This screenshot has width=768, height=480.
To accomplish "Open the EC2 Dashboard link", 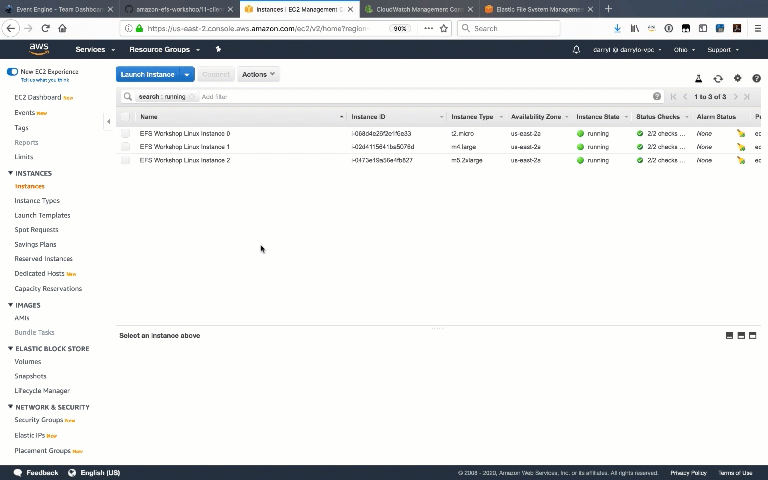I will point(38,97).
